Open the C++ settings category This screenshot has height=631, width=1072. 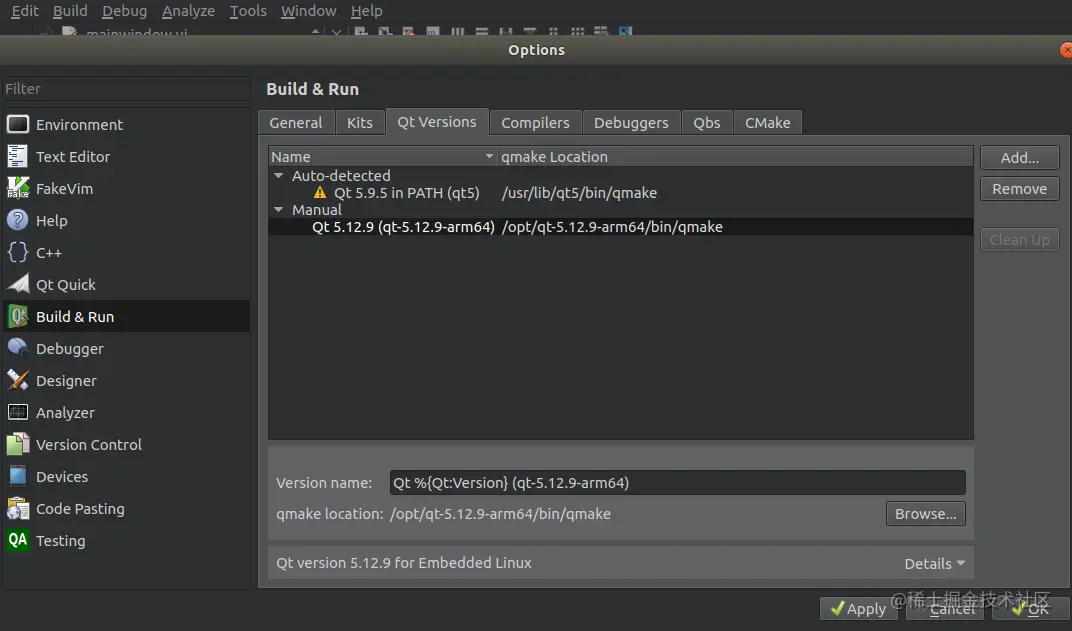(x=126, y=252)
